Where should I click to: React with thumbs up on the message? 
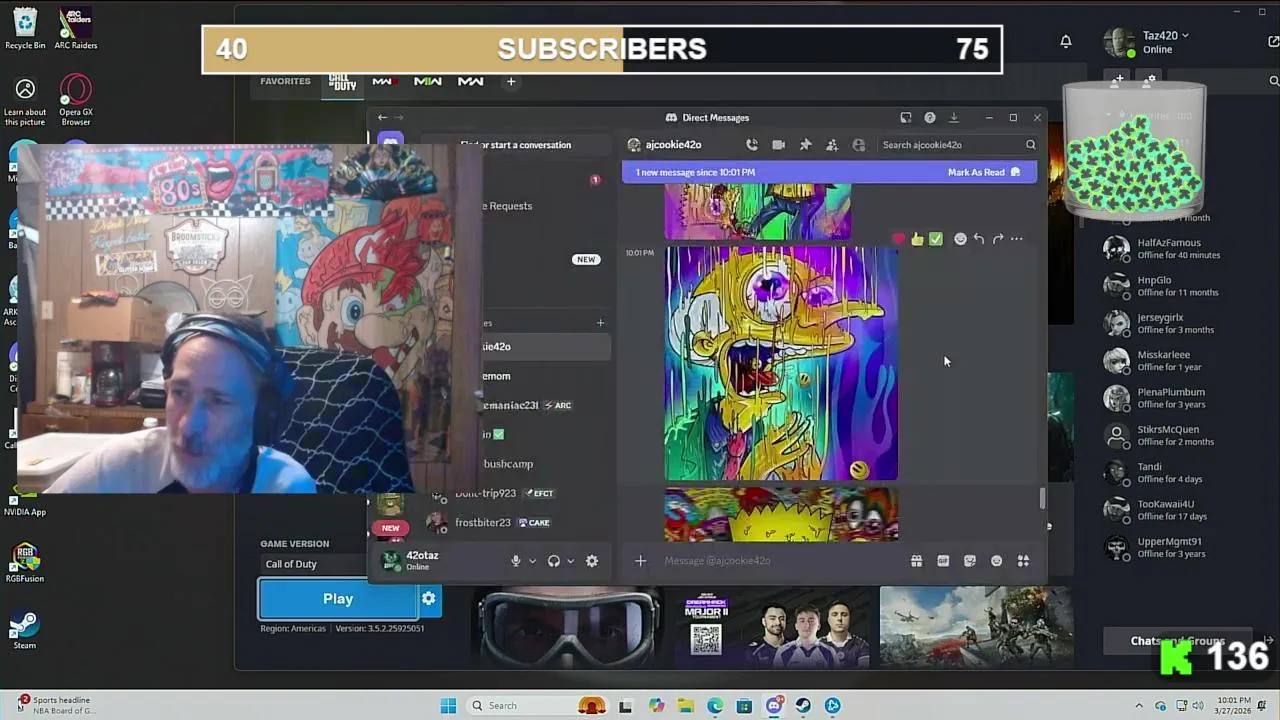(917, 239)
